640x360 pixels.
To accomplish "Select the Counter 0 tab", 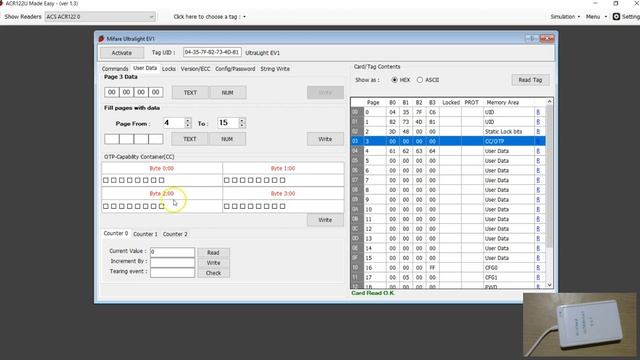I will (116, 233).
